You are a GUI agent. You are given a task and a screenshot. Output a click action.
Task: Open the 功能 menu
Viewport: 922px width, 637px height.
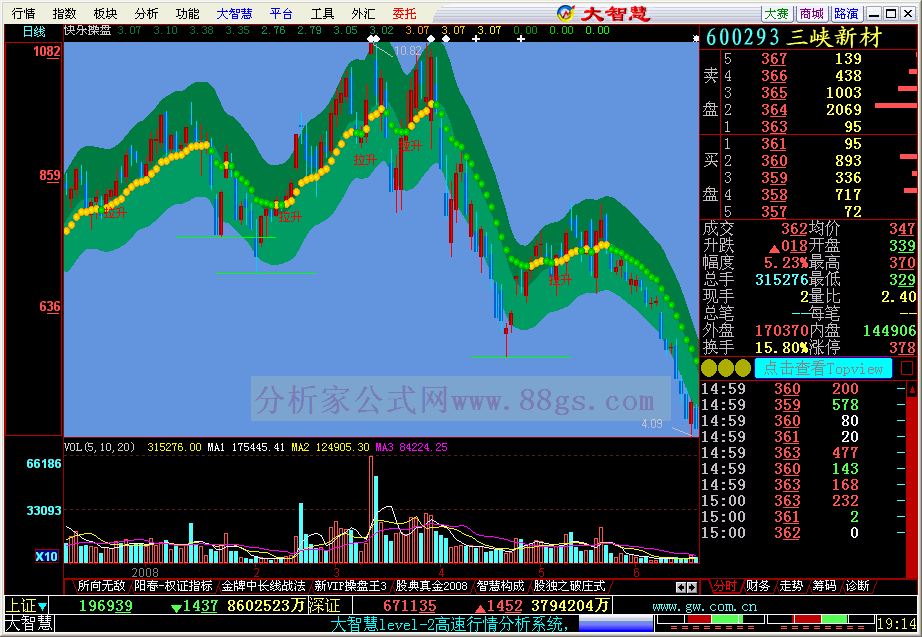coord(188,13)
